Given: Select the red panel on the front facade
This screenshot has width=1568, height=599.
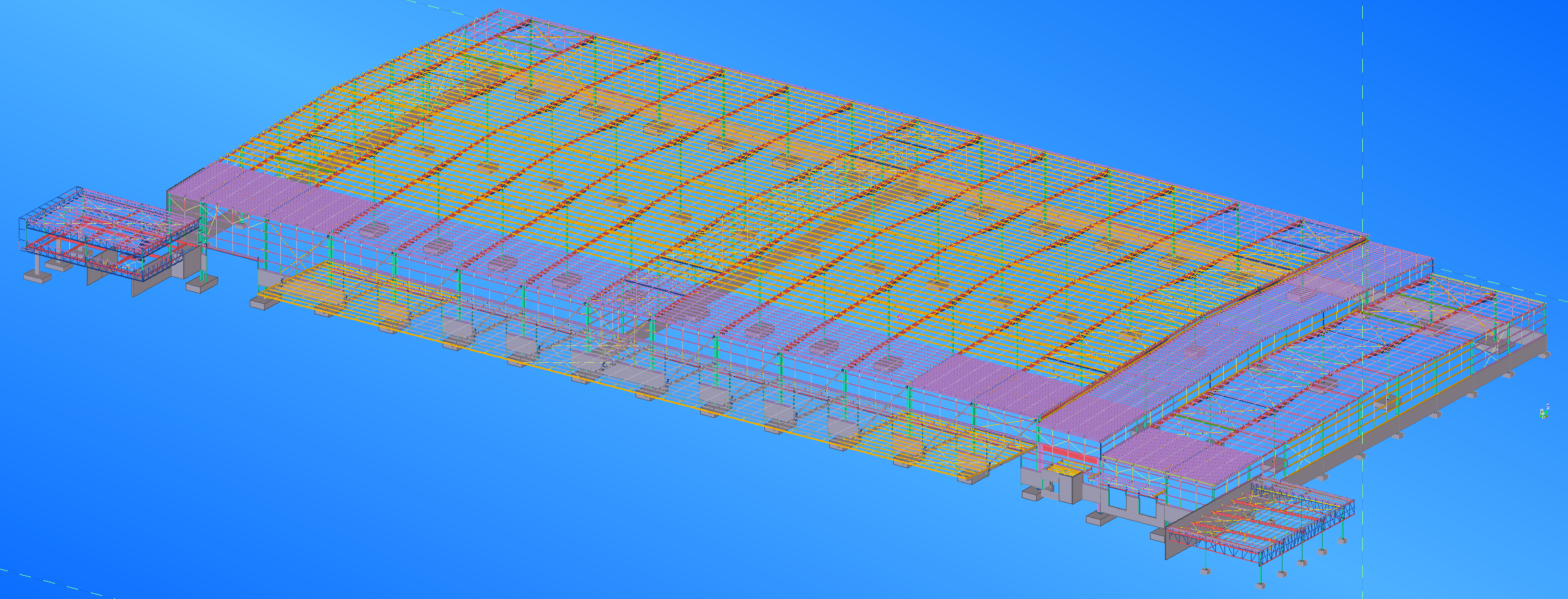Looking at the screenshot, I should pos(1069,453).
